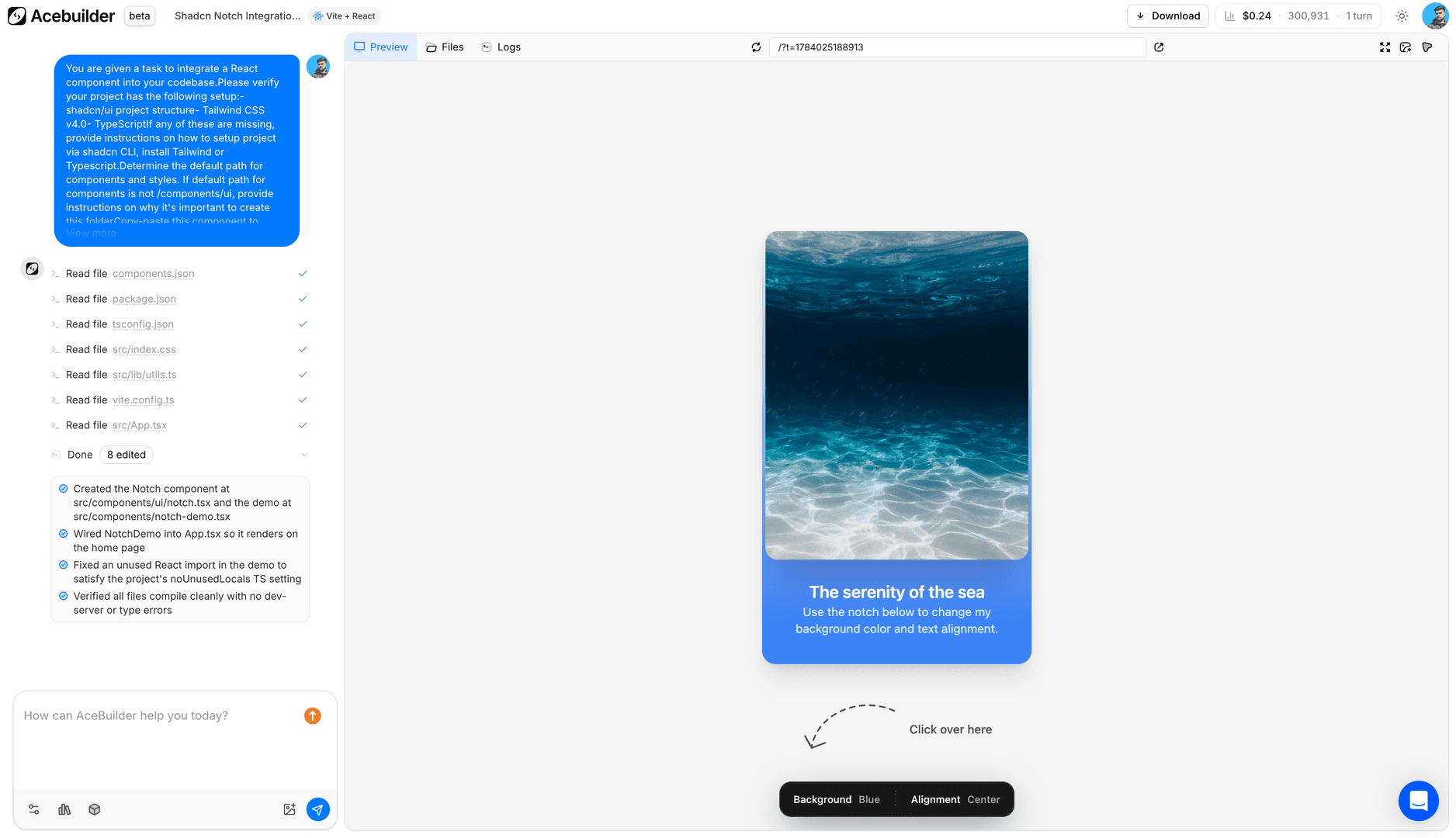
Task: Click the 1 turn counter
Action: pyautogui.click(x=1359, y=16)
